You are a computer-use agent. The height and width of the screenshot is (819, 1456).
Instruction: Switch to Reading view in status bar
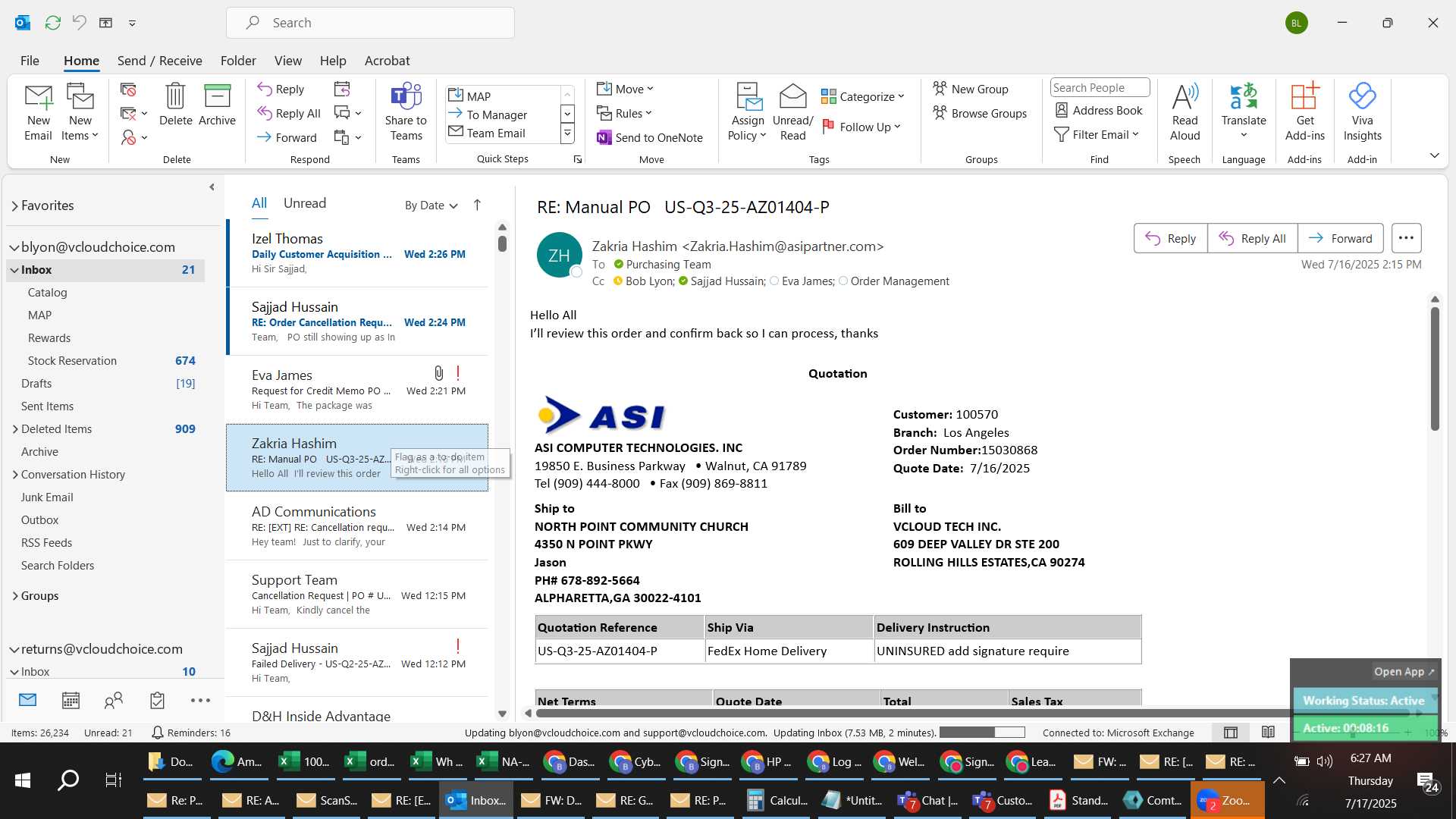click(1268, 733)
